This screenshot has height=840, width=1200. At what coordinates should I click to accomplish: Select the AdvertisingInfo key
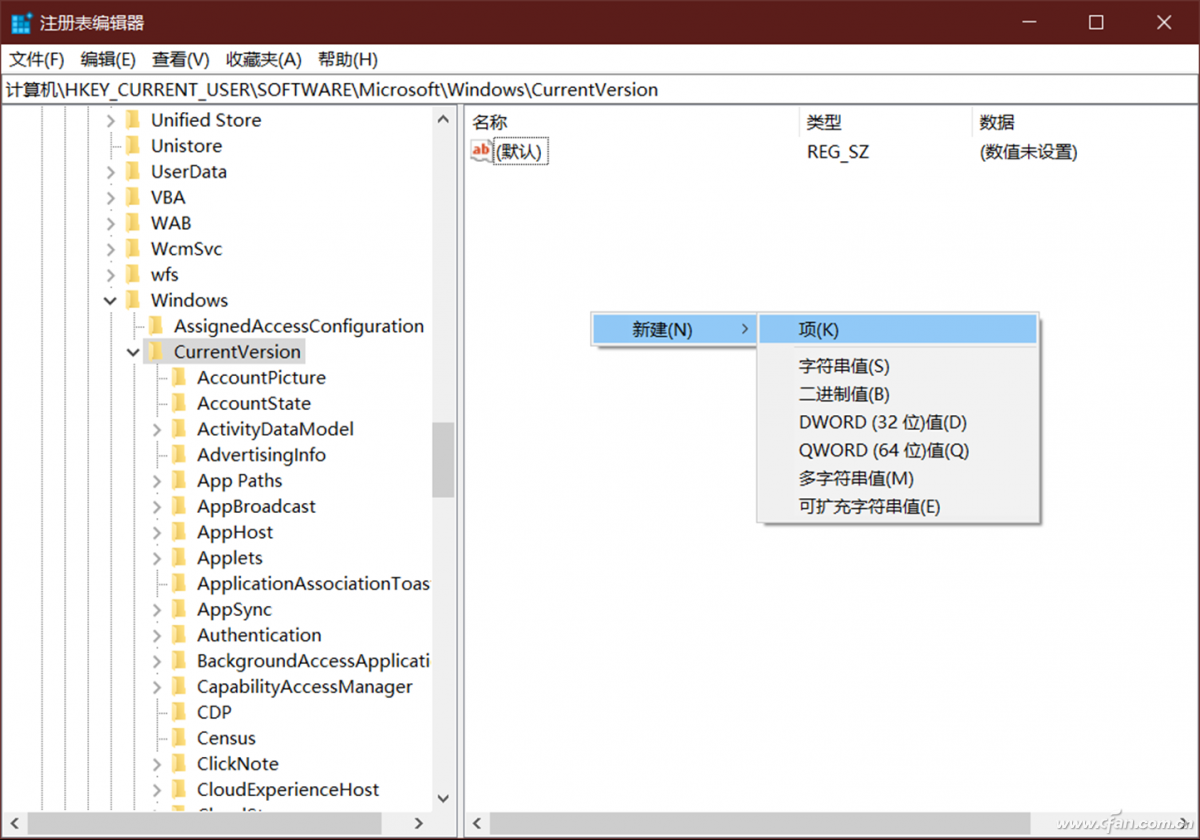[x=261, y=455]
